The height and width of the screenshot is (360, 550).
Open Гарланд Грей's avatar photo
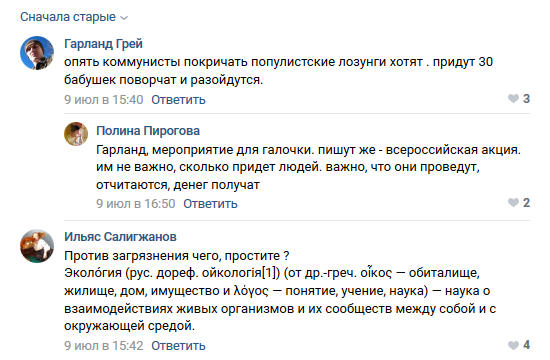tap(37, 53)
